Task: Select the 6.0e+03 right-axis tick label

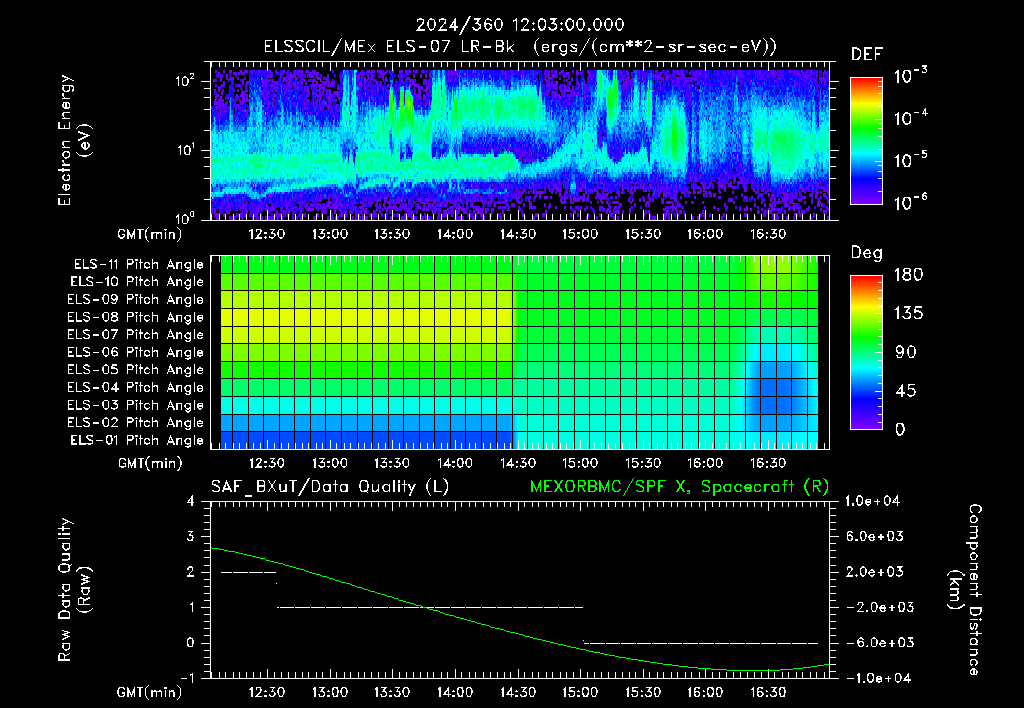Action: [x=875, y=536]
